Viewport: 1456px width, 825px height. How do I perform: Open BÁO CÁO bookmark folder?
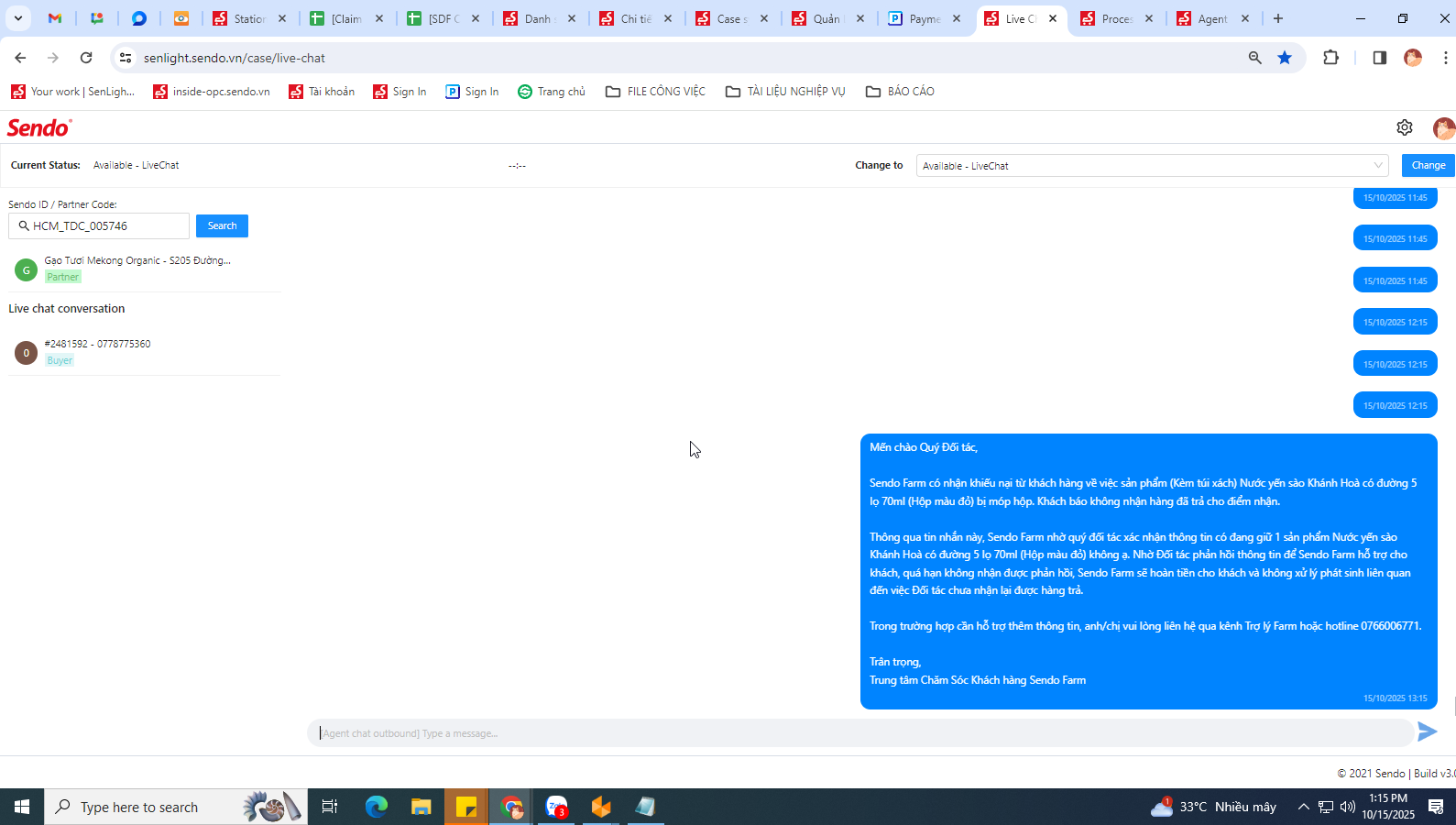(900, 92)
